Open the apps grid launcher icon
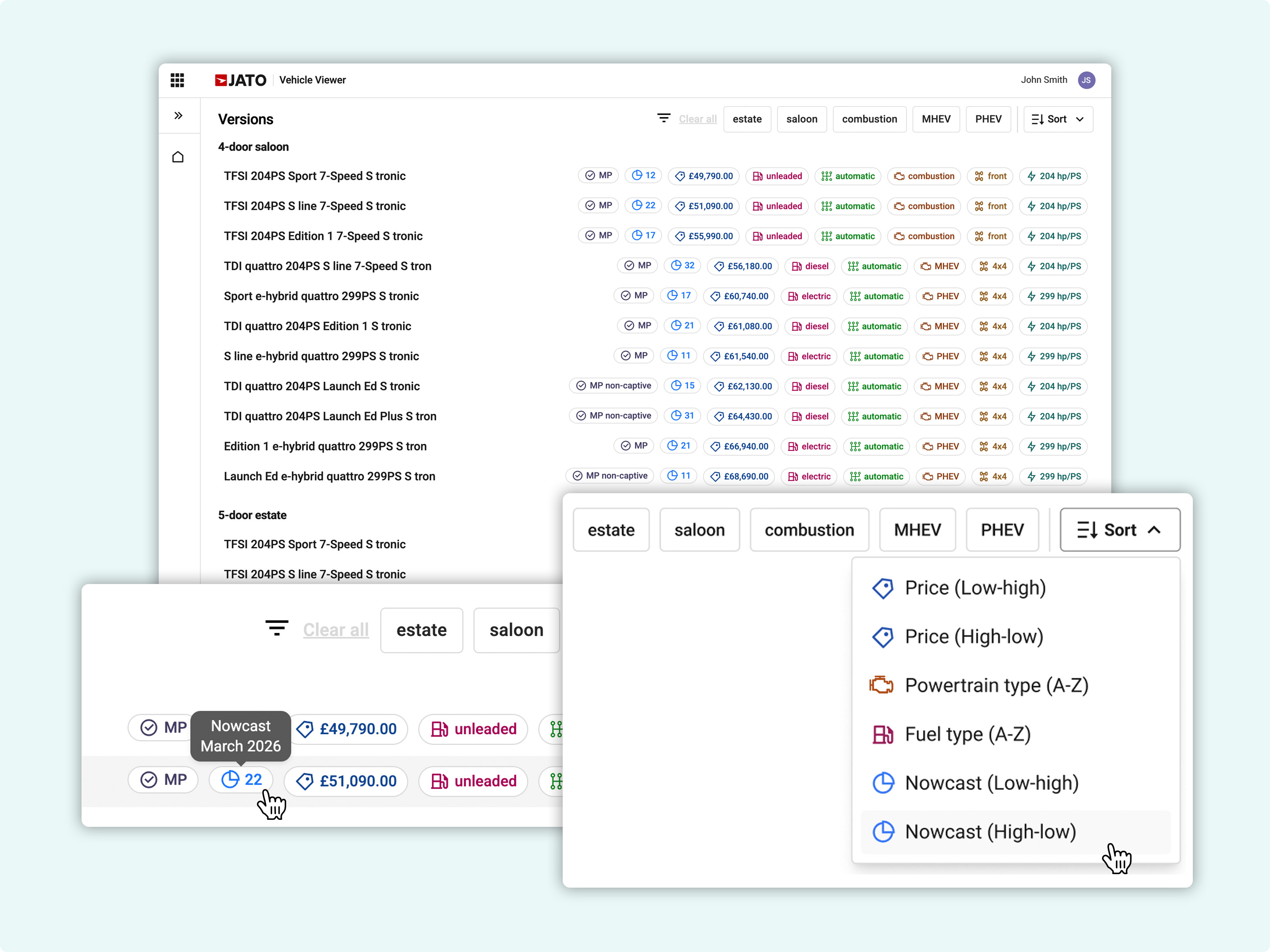The image size is (1270, 952). 177,80
